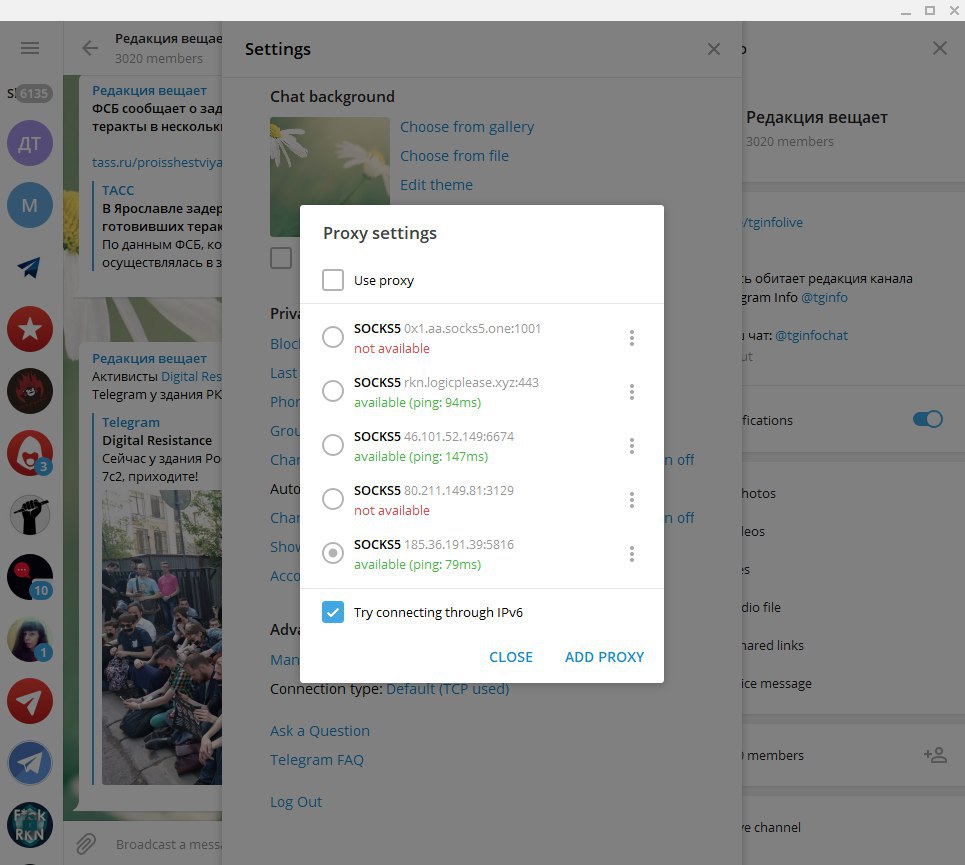Select the 0x1.aa.socks5.one:1001 proxy radio

(333, 337)
